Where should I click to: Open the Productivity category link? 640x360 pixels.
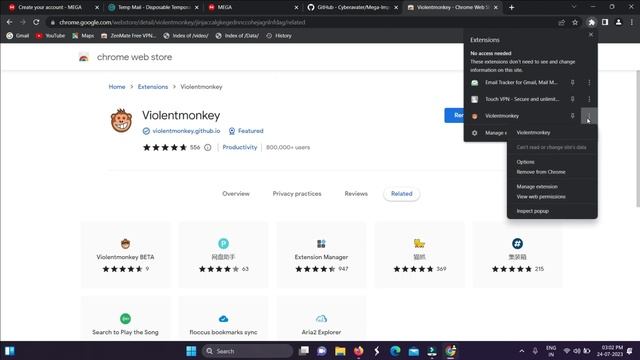pos(240,147)
